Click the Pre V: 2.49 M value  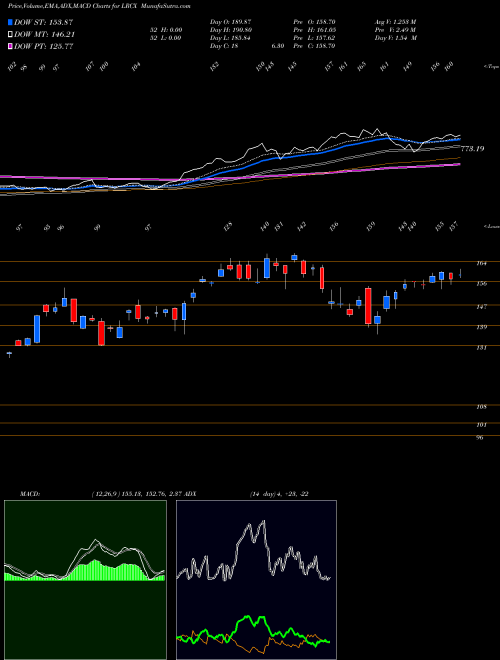click(396, 30)
